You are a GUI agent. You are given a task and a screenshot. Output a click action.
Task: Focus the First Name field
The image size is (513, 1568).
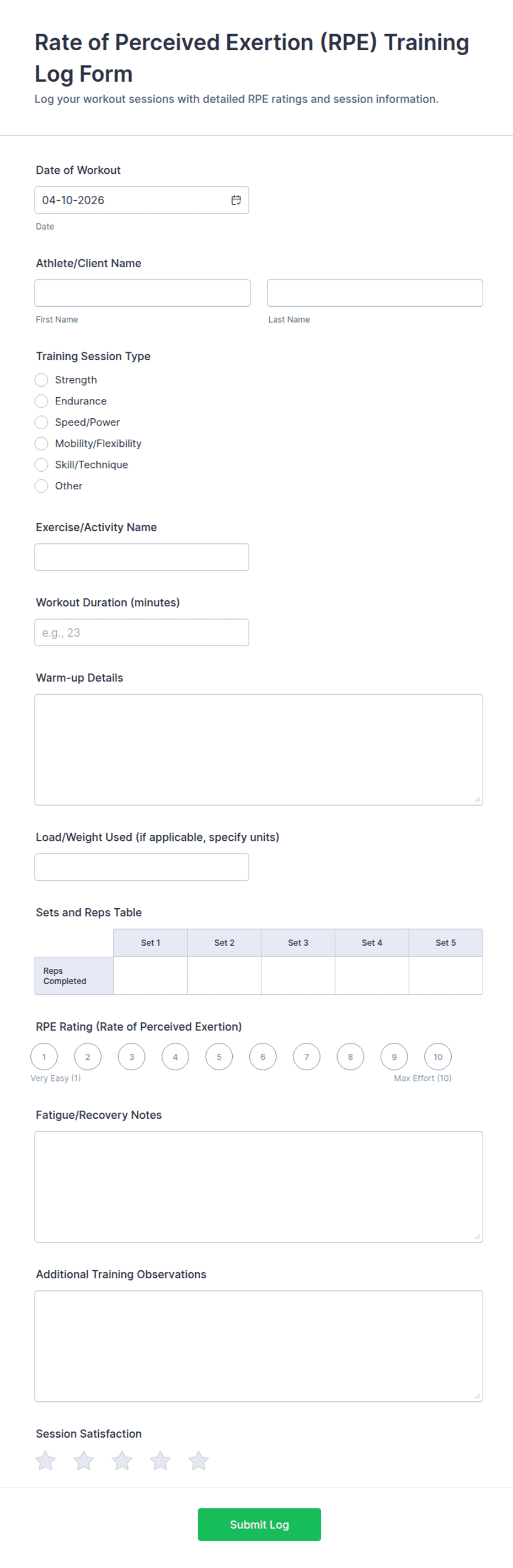142,294
